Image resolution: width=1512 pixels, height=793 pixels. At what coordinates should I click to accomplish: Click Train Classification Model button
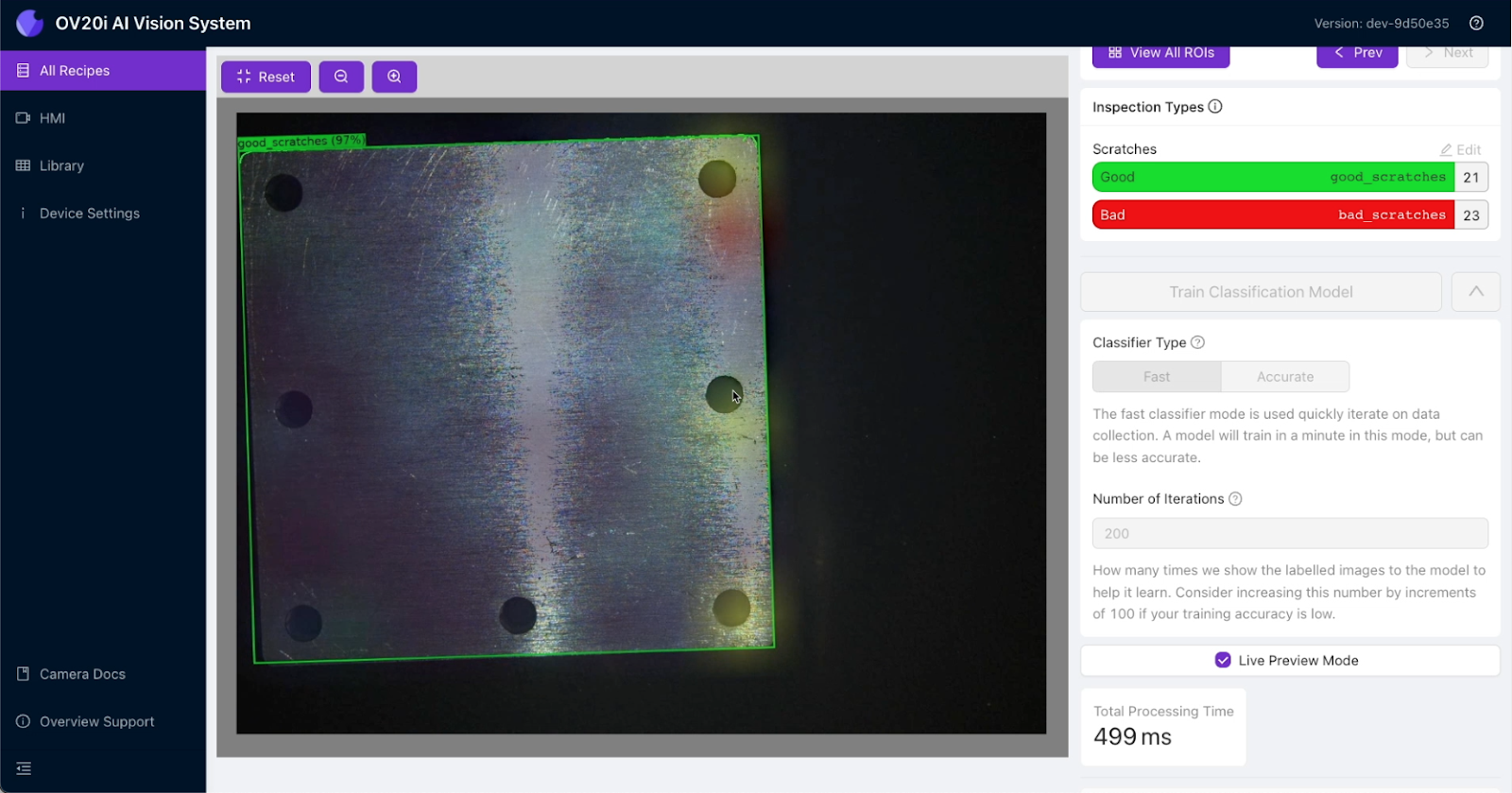point(1261,292)
